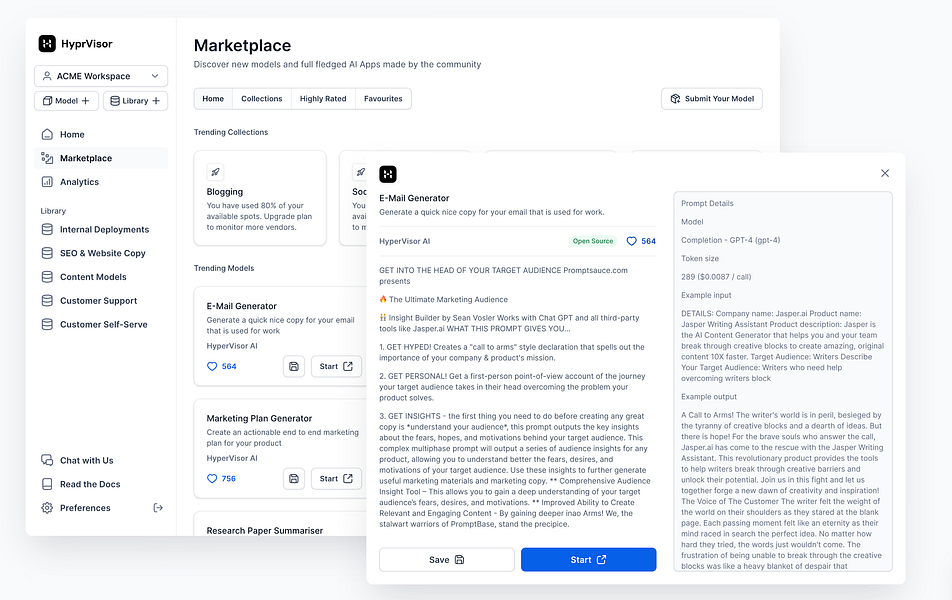Click the Model plus button
The width and height of the screenshot is (952, 600).
pyautogui.click(x=67, y=101)
